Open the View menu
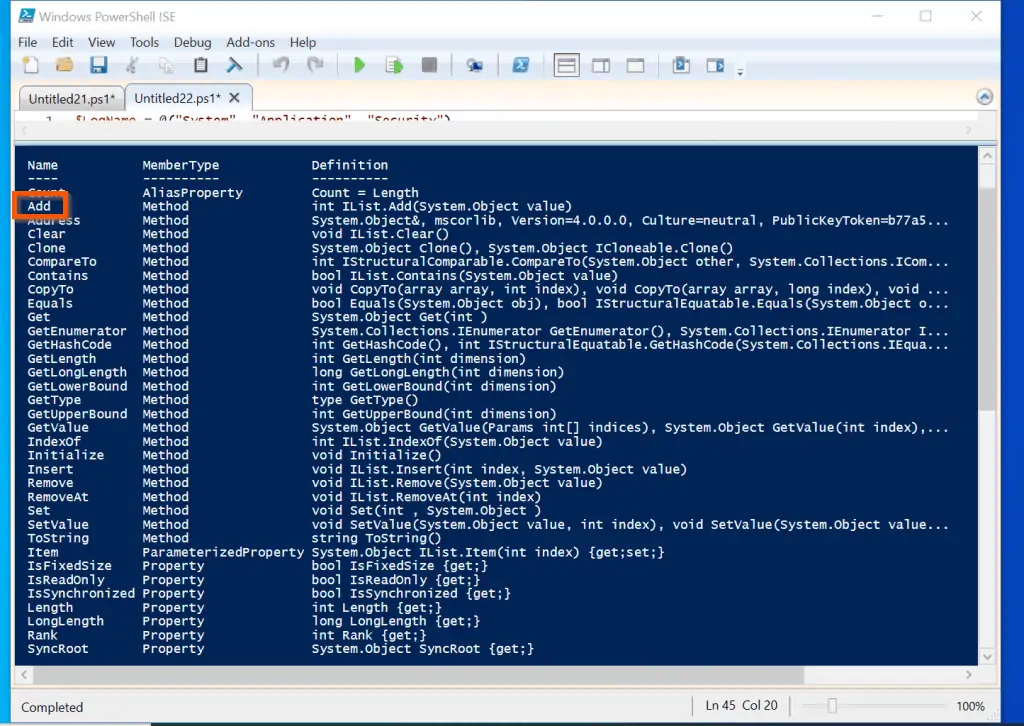Screen dimensions: 1024x726 tap(101, 42)
